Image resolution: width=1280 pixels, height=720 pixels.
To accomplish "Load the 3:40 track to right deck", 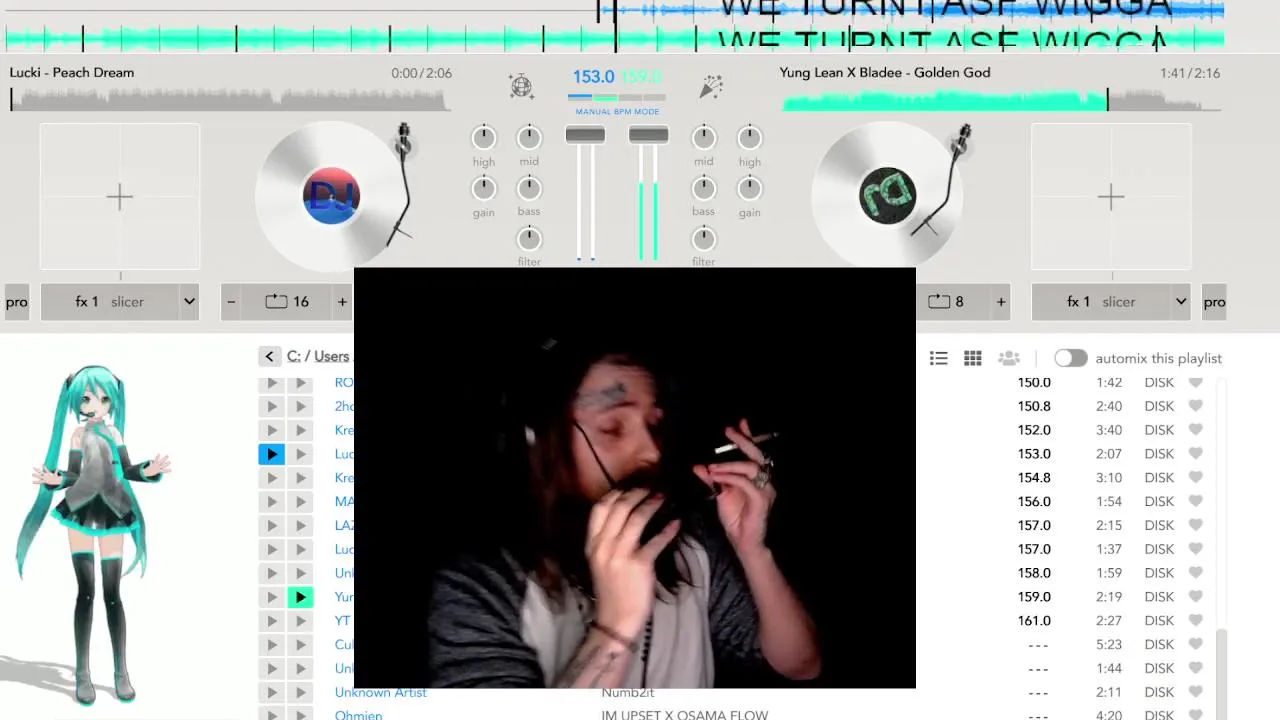I will coord(300,430).
